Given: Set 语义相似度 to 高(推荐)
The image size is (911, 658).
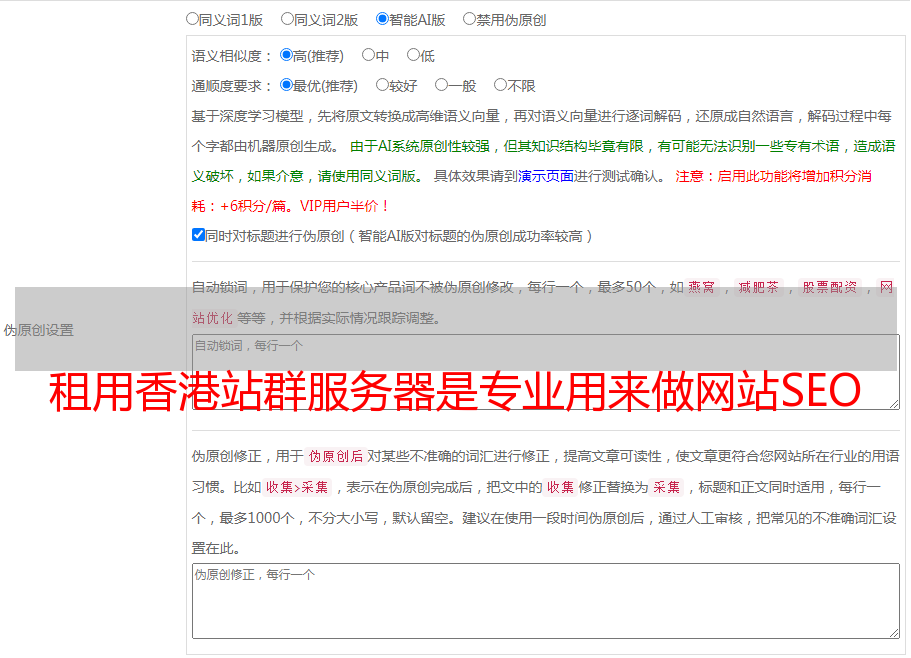Looking at the screenshot, I should (286, 55).
